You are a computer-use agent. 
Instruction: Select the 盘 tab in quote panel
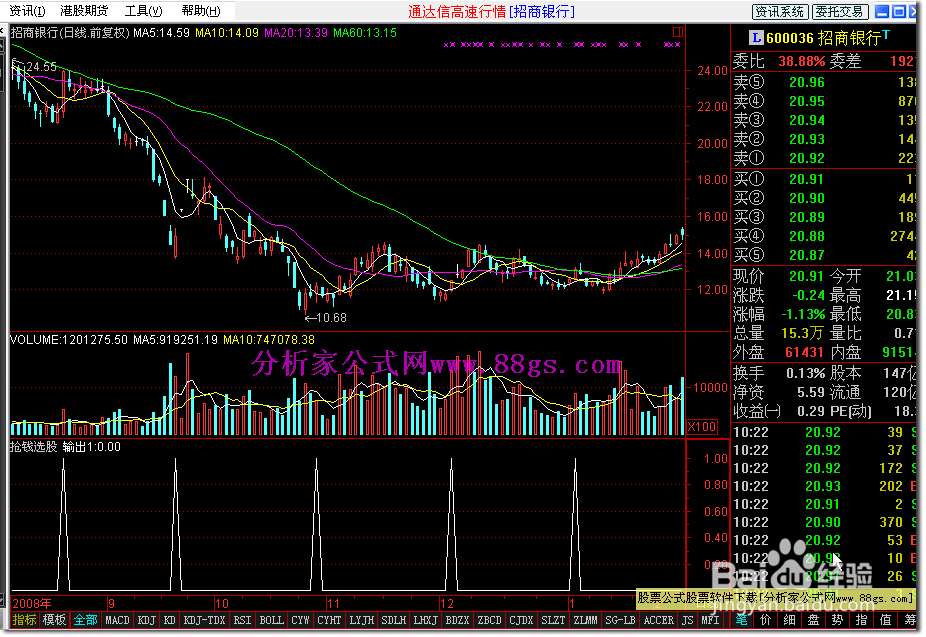coord(814,620)
